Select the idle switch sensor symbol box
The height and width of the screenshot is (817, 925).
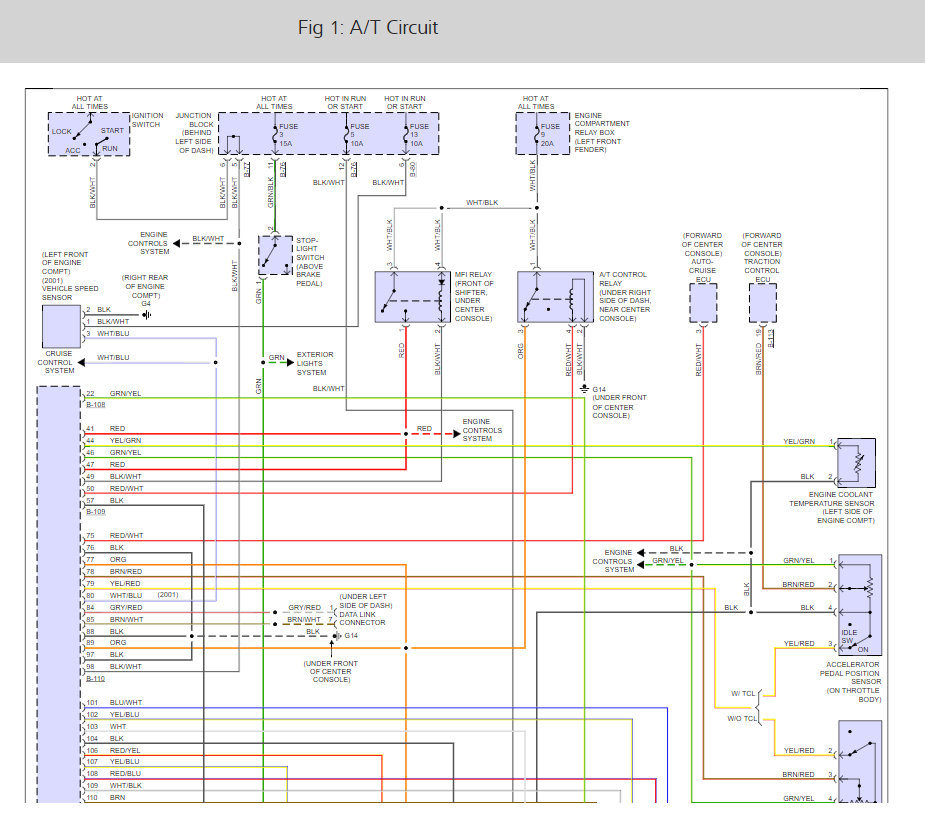pyautogui.click(x=860, y=605)
